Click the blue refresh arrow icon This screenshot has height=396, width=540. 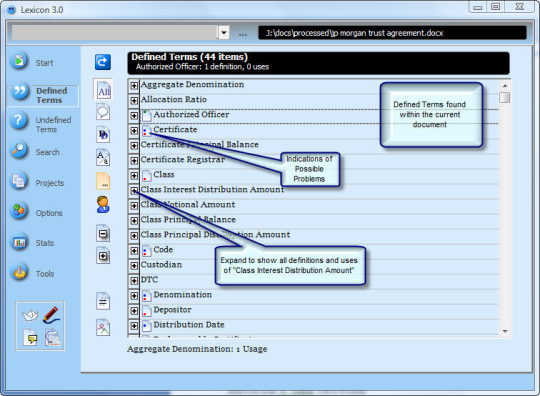pyautogui.click(x=103, y=62)
